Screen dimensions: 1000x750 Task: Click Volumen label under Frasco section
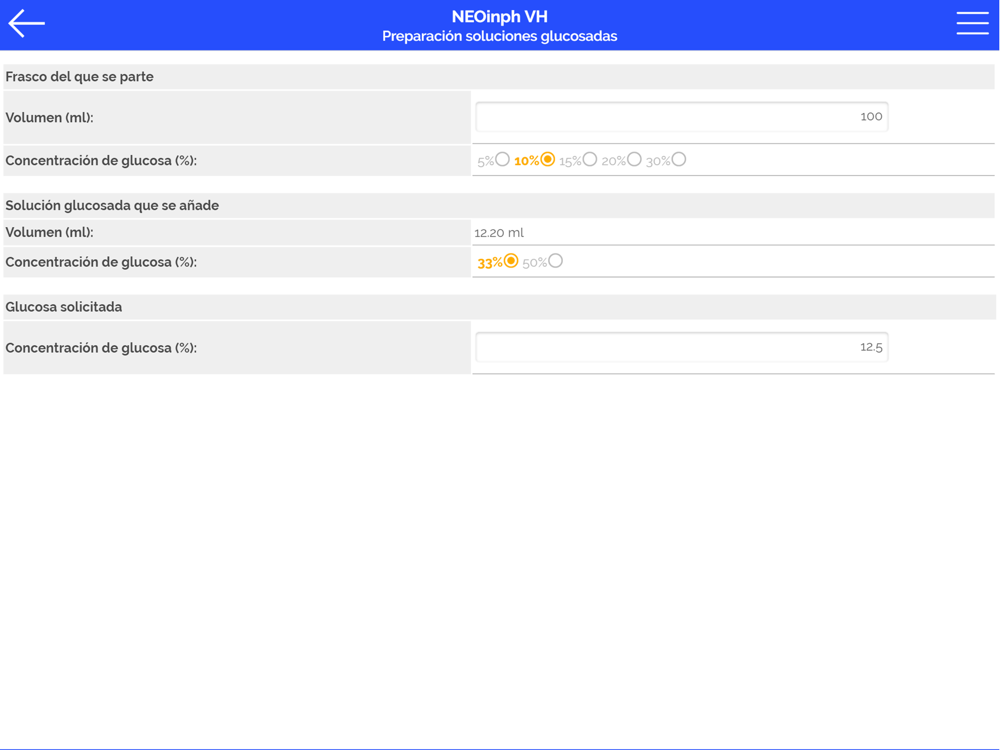[49, 117]
